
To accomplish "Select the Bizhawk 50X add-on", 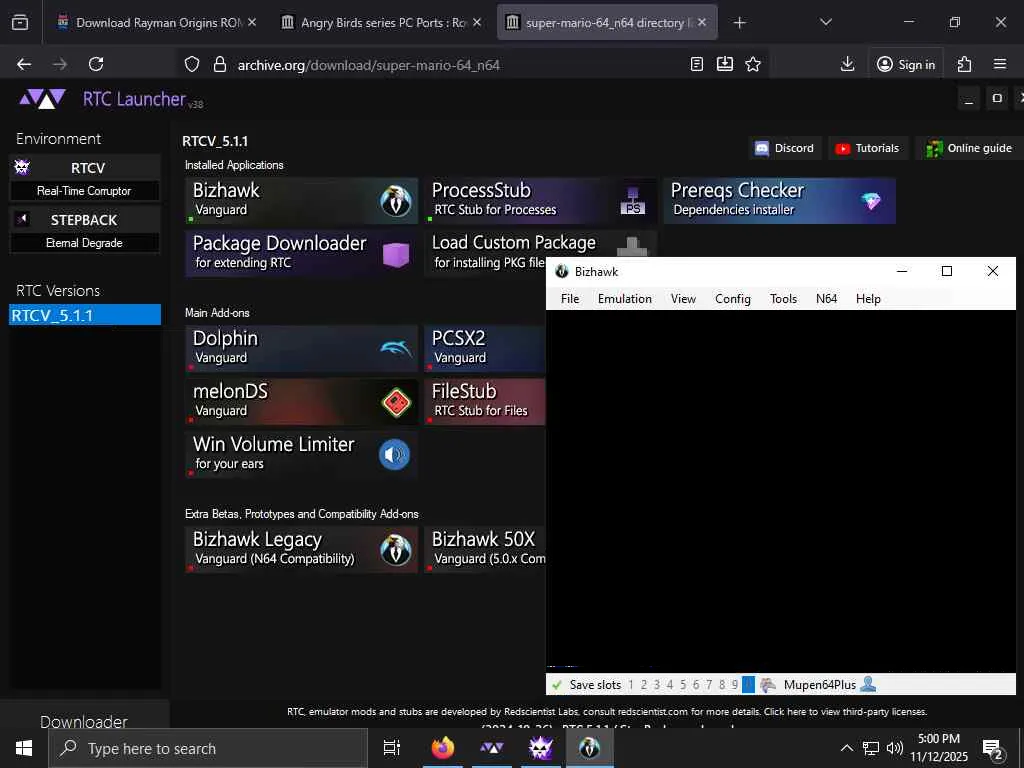I will [x=485, y=550].
